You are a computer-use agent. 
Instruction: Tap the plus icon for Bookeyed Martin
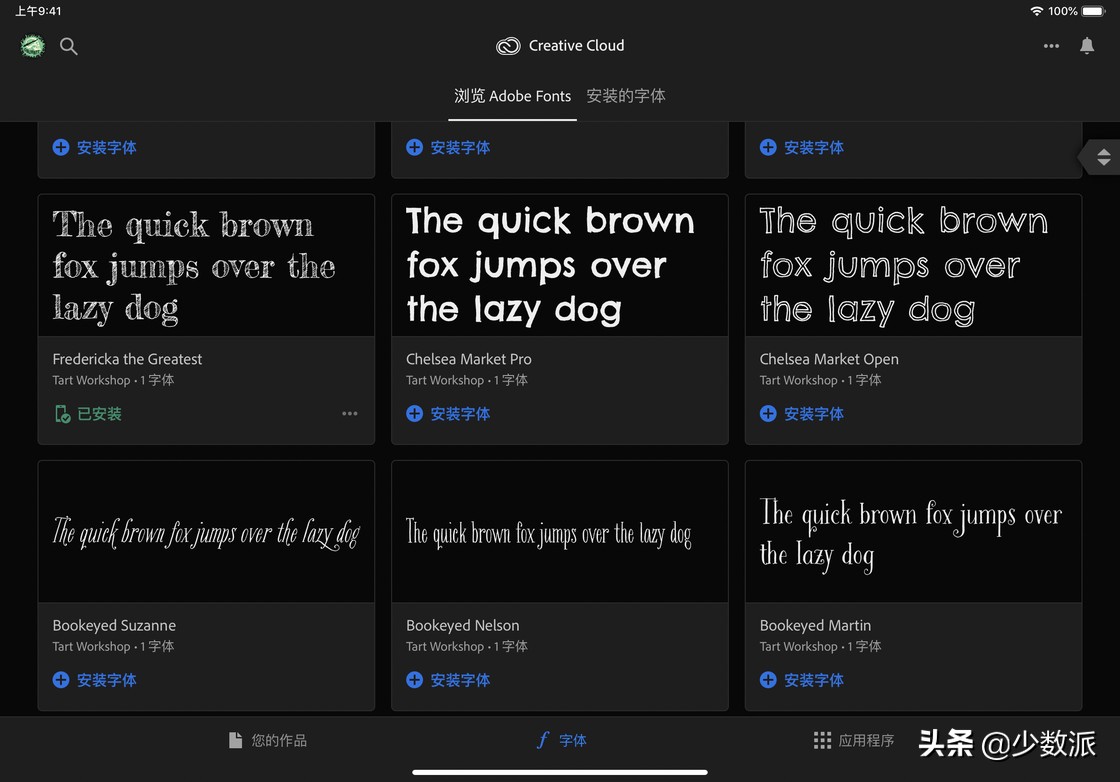768,680
